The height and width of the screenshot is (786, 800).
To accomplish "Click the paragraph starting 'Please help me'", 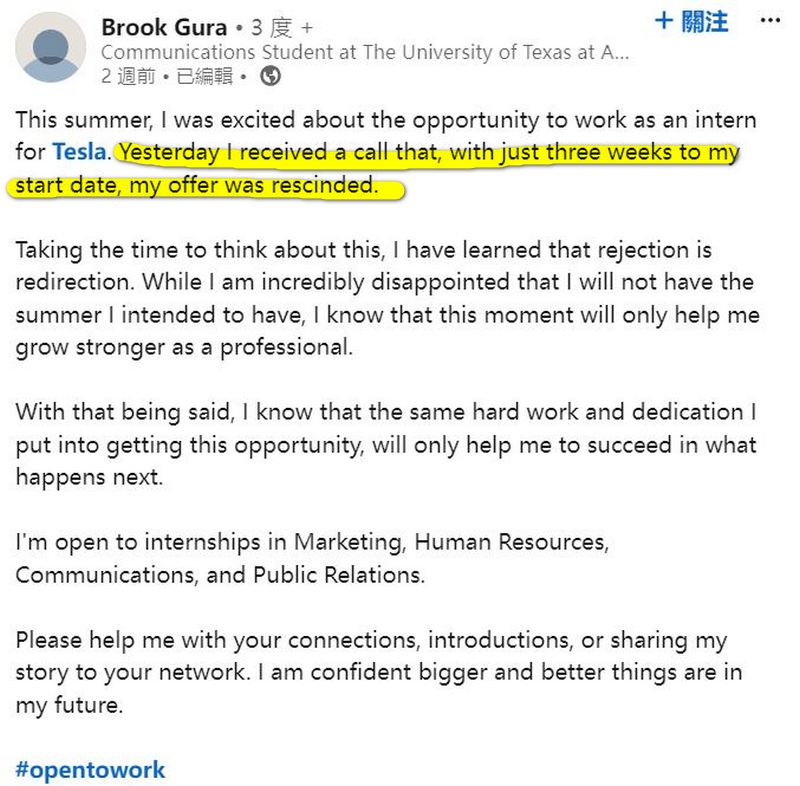I will (379, 672).
